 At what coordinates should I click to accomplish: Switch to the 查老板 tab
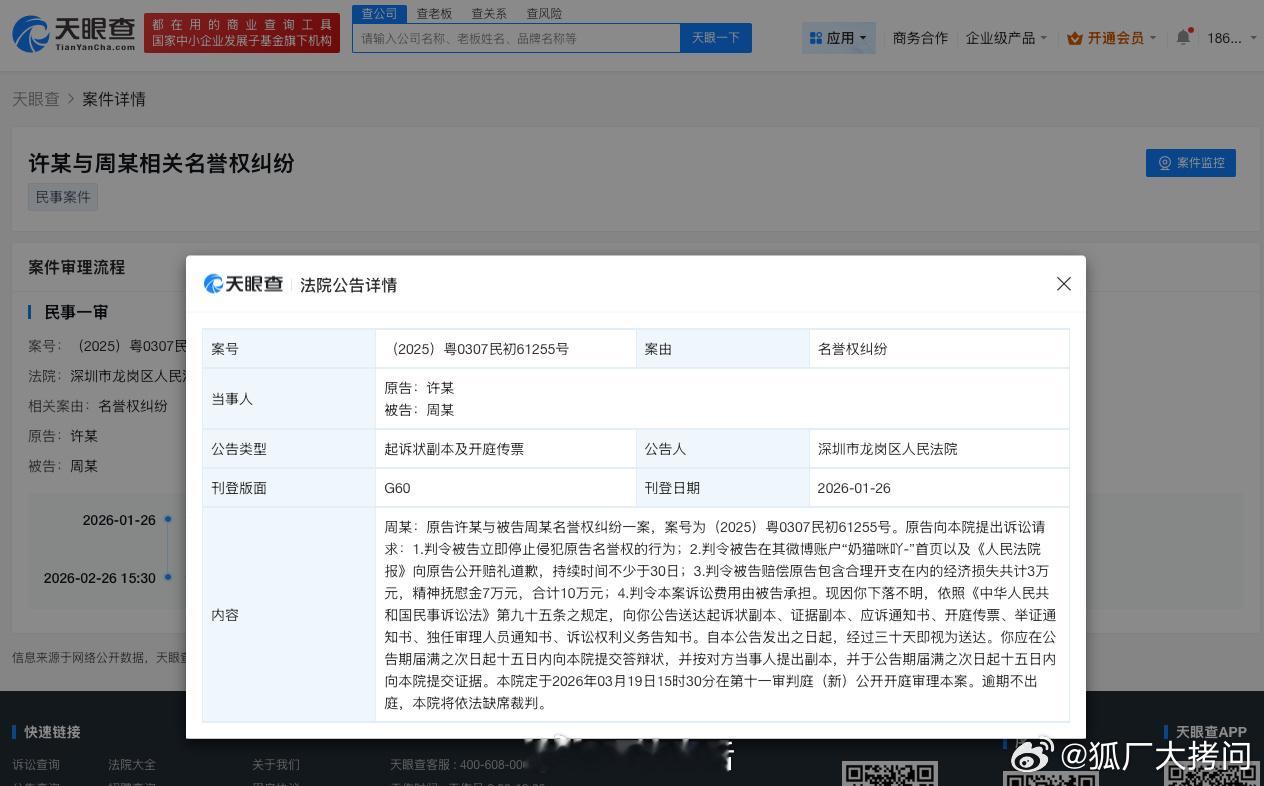[434, 13]
